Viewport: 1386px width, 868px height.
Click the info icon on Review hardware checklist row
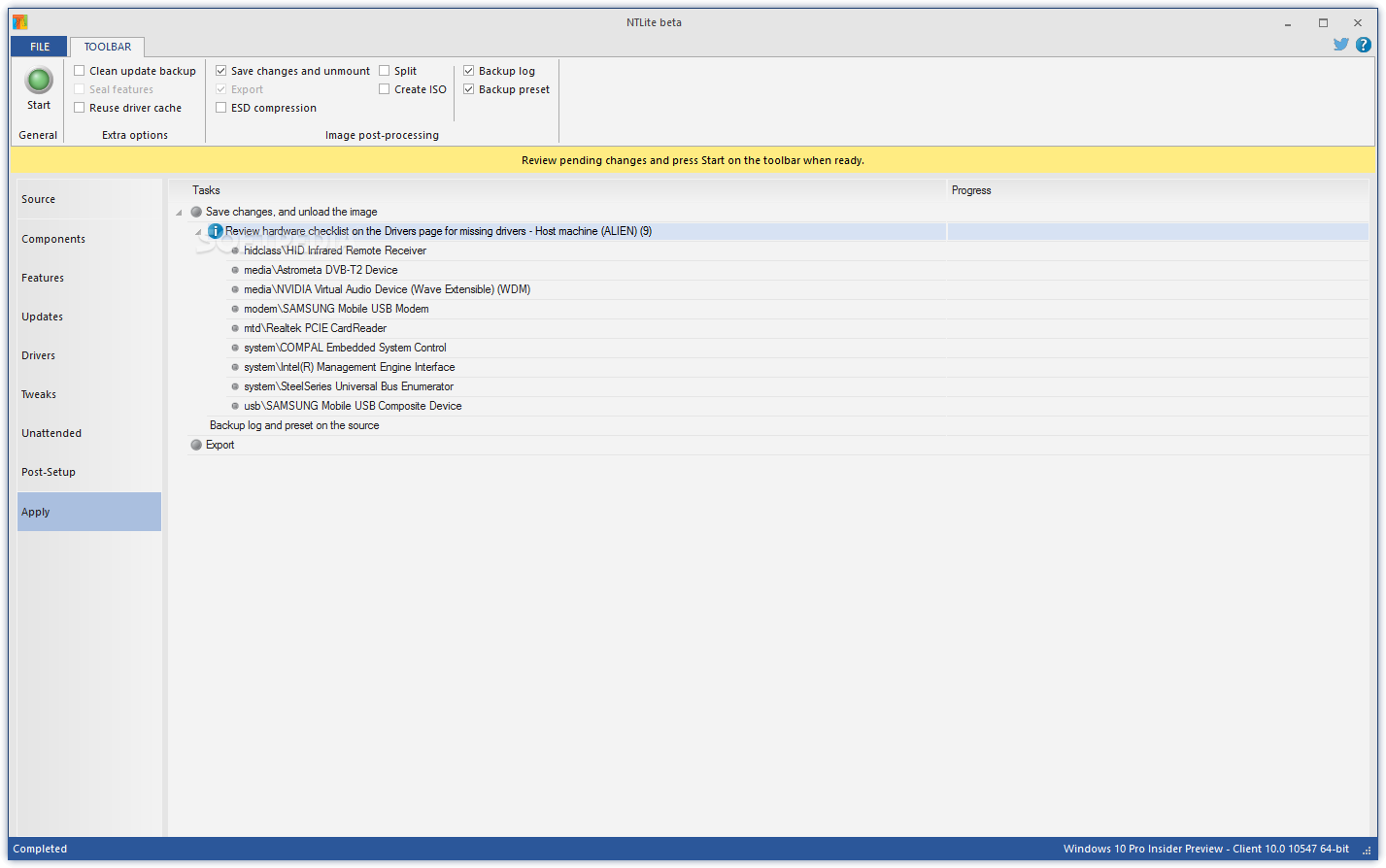[x=216, y=231]
